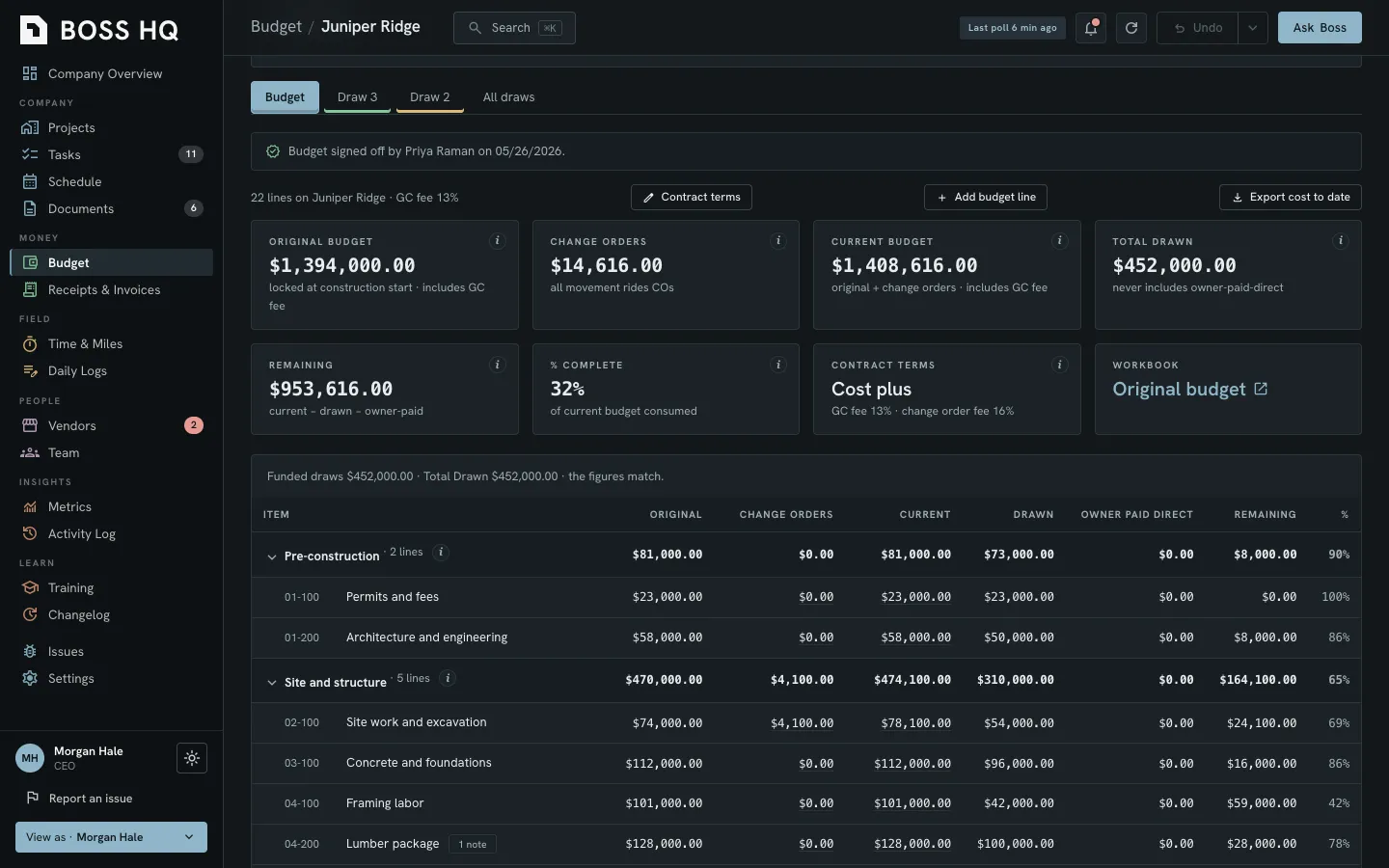Open Vendors in the sidebar
This screenshot has height=868, width=1389.
tap(111, 425)
